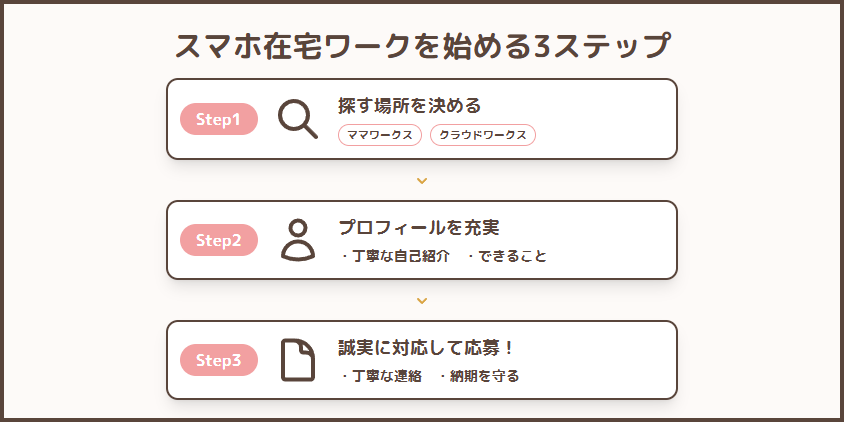Click the bullet できること
Viewport: 844px width, 422px height.
click(512, 256)
